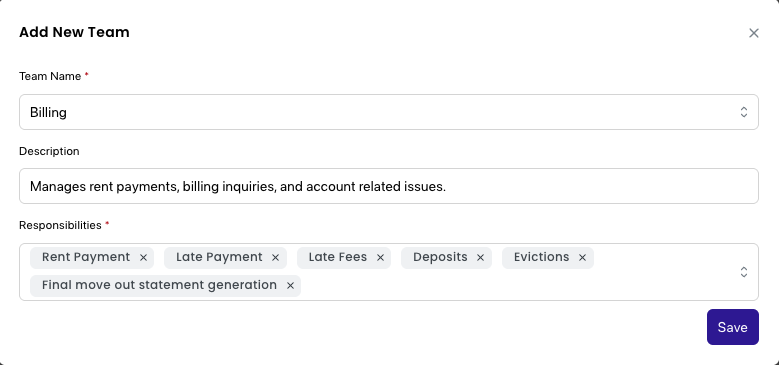Remove the Evictions responsibility
The height and width of the screenshot is (365, 779).
[x=582, y=258]
